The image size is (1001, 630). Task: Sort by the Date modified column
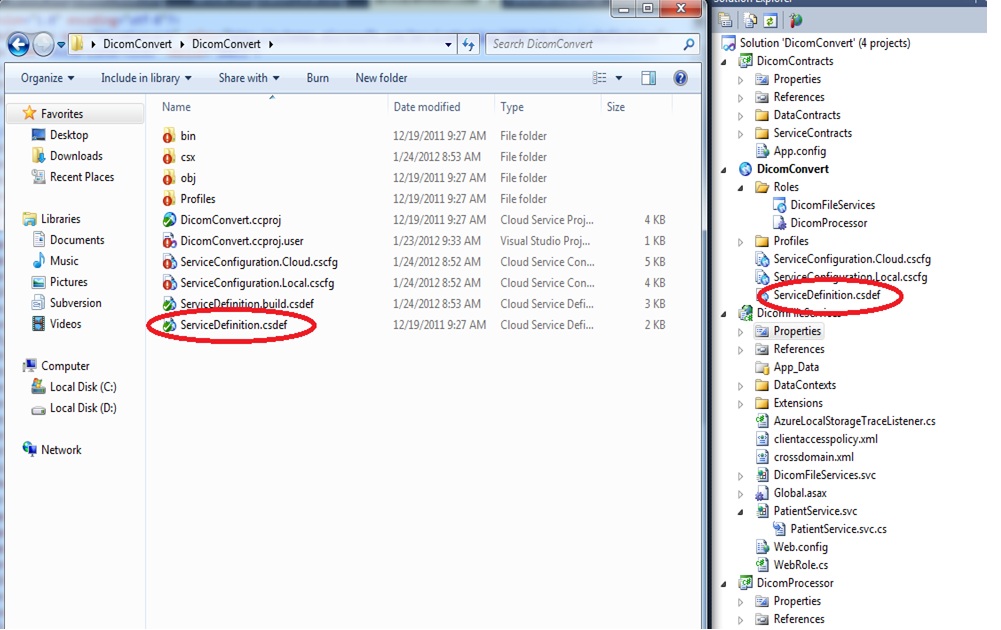(x=426, y=107)
